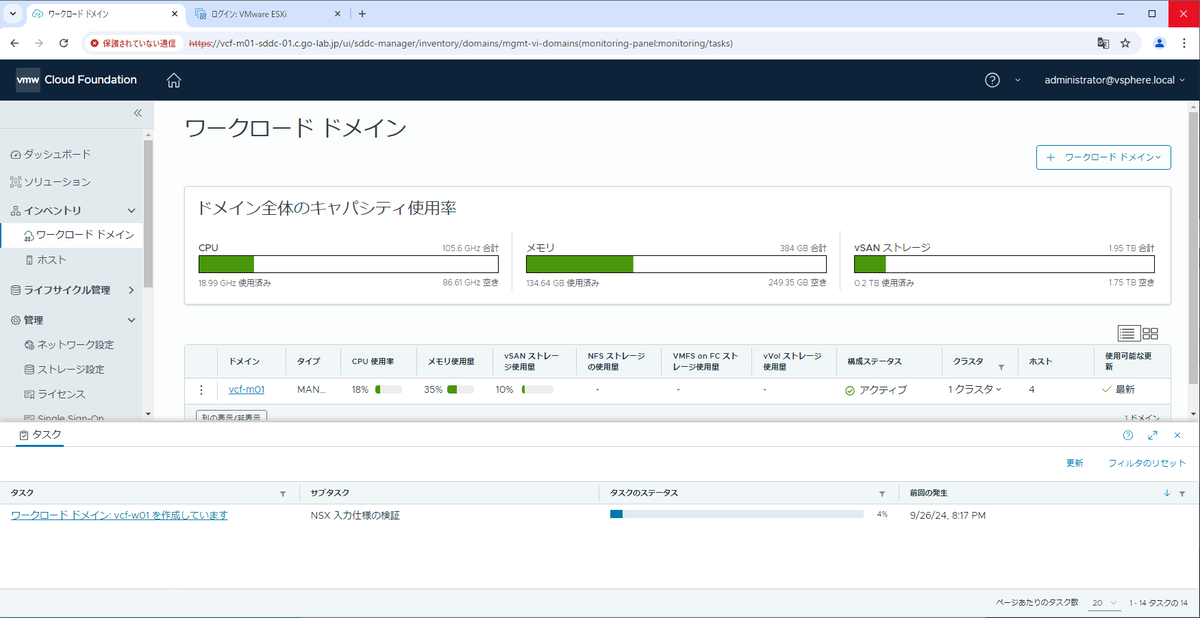Viewport: 1200px width, 618px height.
Task: Click the 構成ステータス column header
Action: coord(874,361)
